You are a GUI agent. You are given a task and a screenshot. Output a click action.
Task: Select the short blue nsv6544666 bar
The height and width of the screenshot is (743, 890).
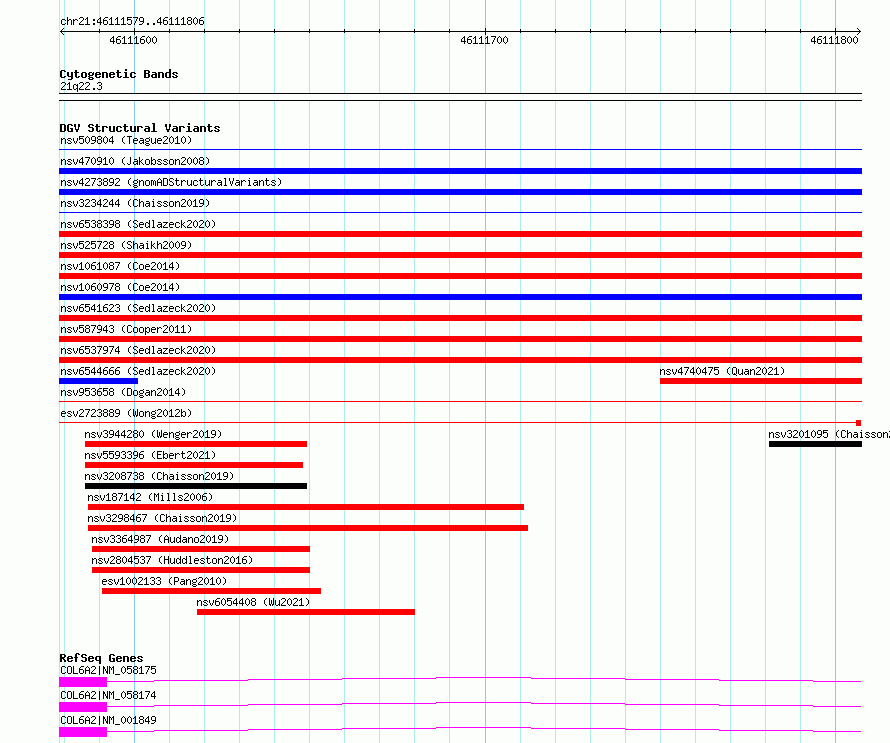click(x=99, y=381)
